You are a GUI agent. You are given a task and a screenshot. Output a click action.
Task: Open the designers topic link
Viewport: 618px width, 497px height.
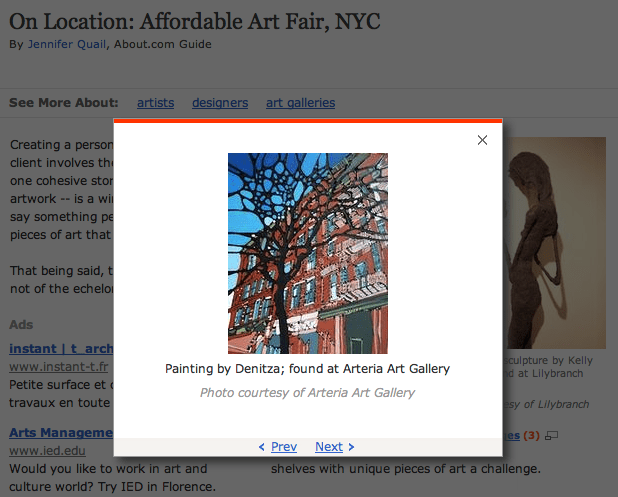click(220, 103)
